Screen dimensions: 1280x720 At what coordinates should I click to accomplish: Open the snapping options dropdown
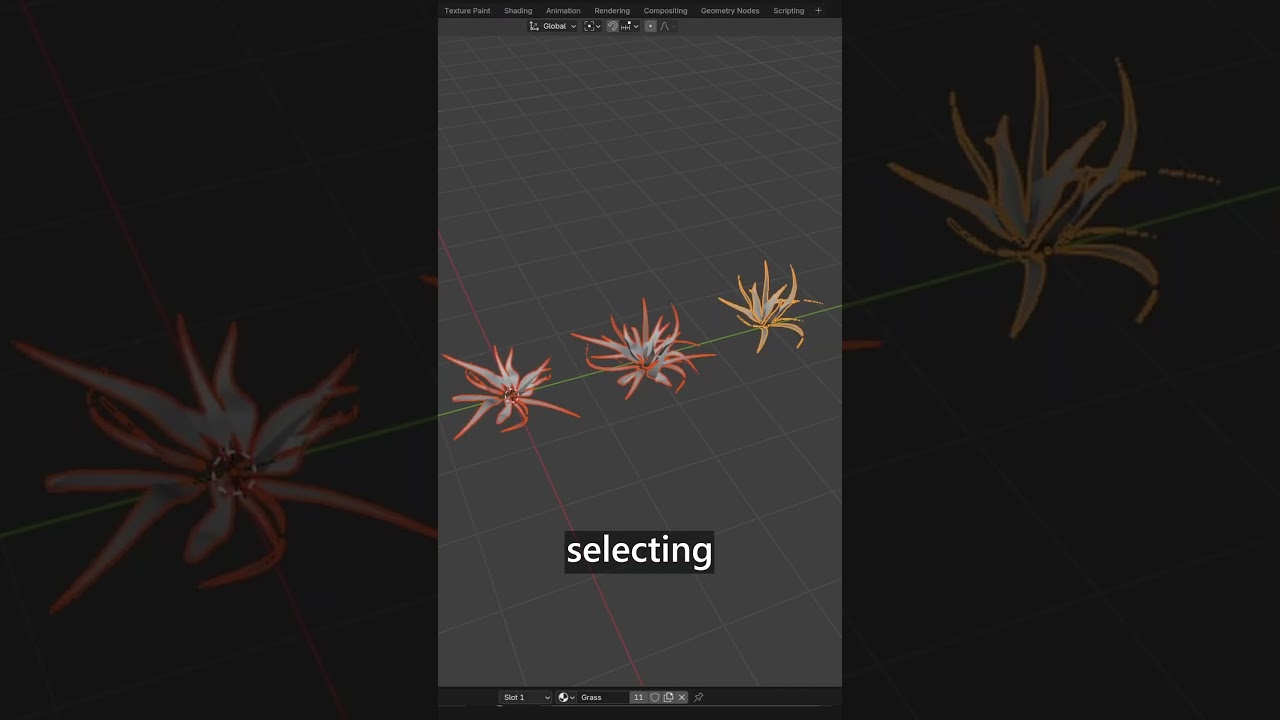click(x=630, y=26)
